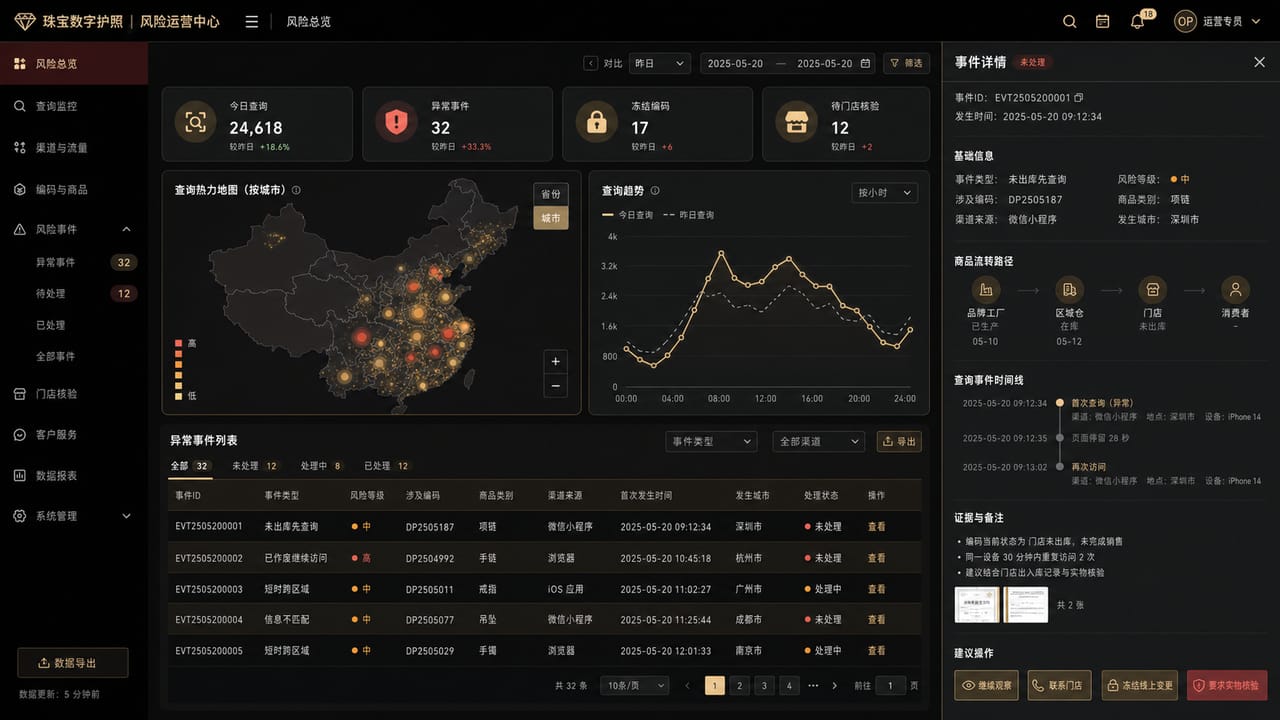Go to page 3 of event list
1280x720 pixels.
click(x=764, y=686)
